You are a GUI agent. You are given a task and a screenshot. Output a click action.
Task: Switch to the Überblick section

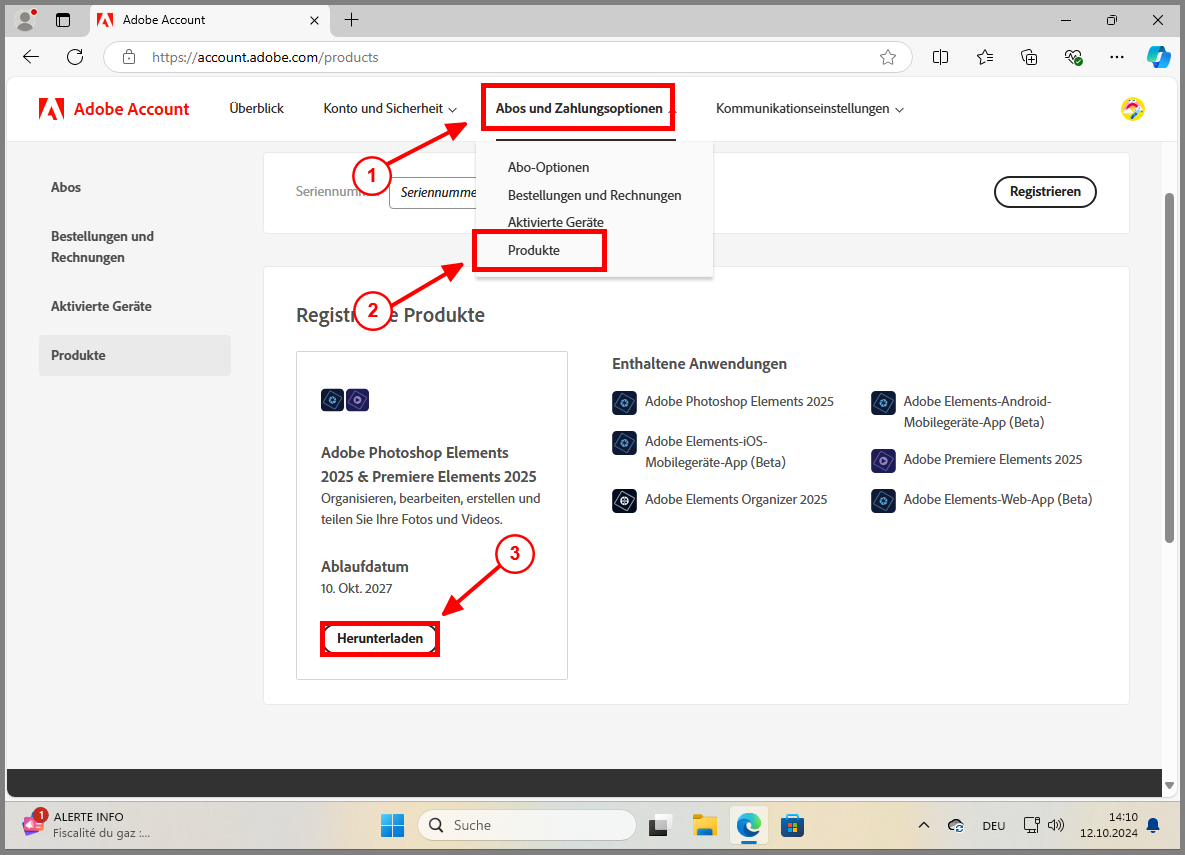[256, 108]
